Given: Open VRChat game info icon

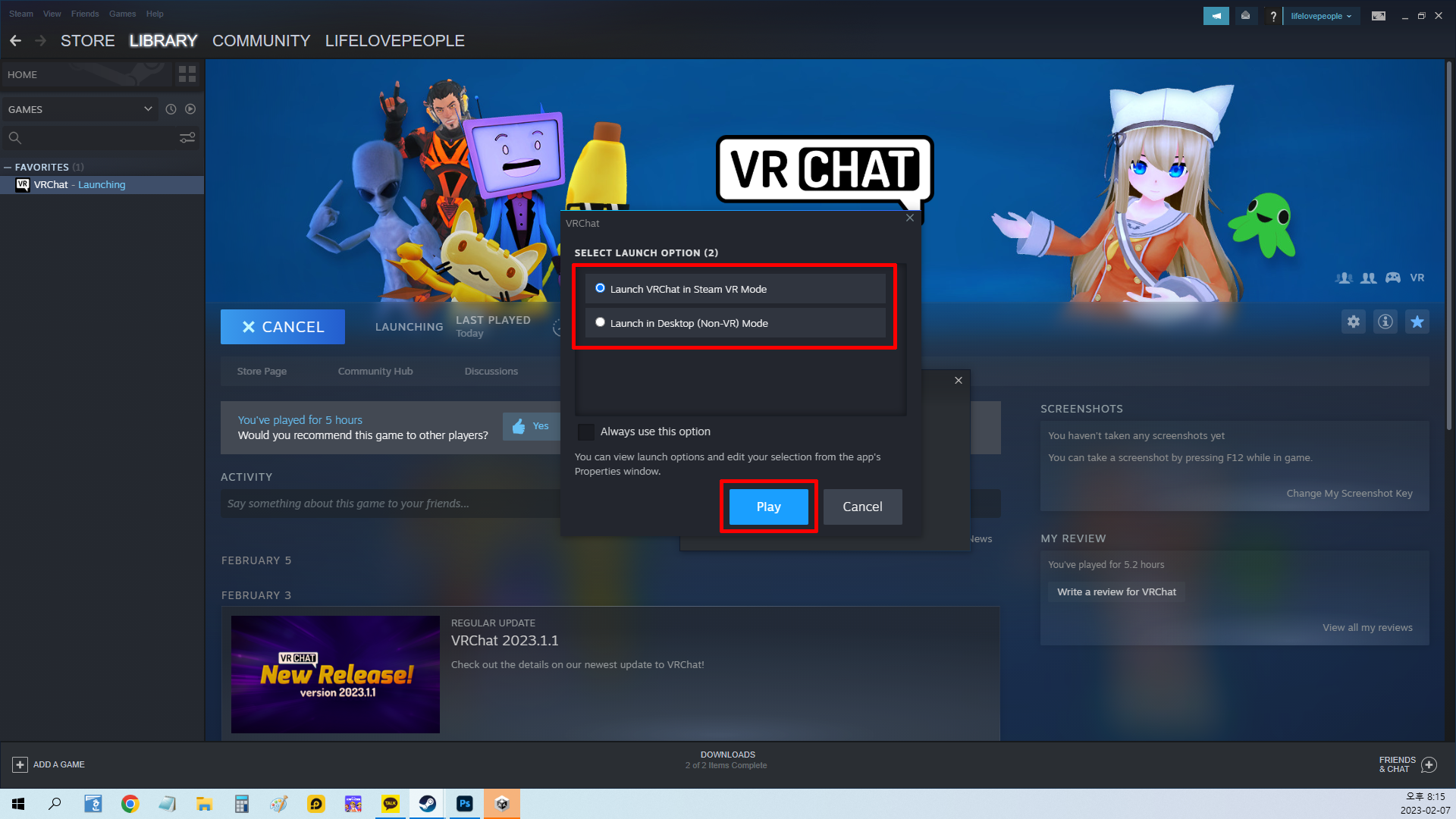Looking at the screenshot, I should click(x=1385, y=322).
